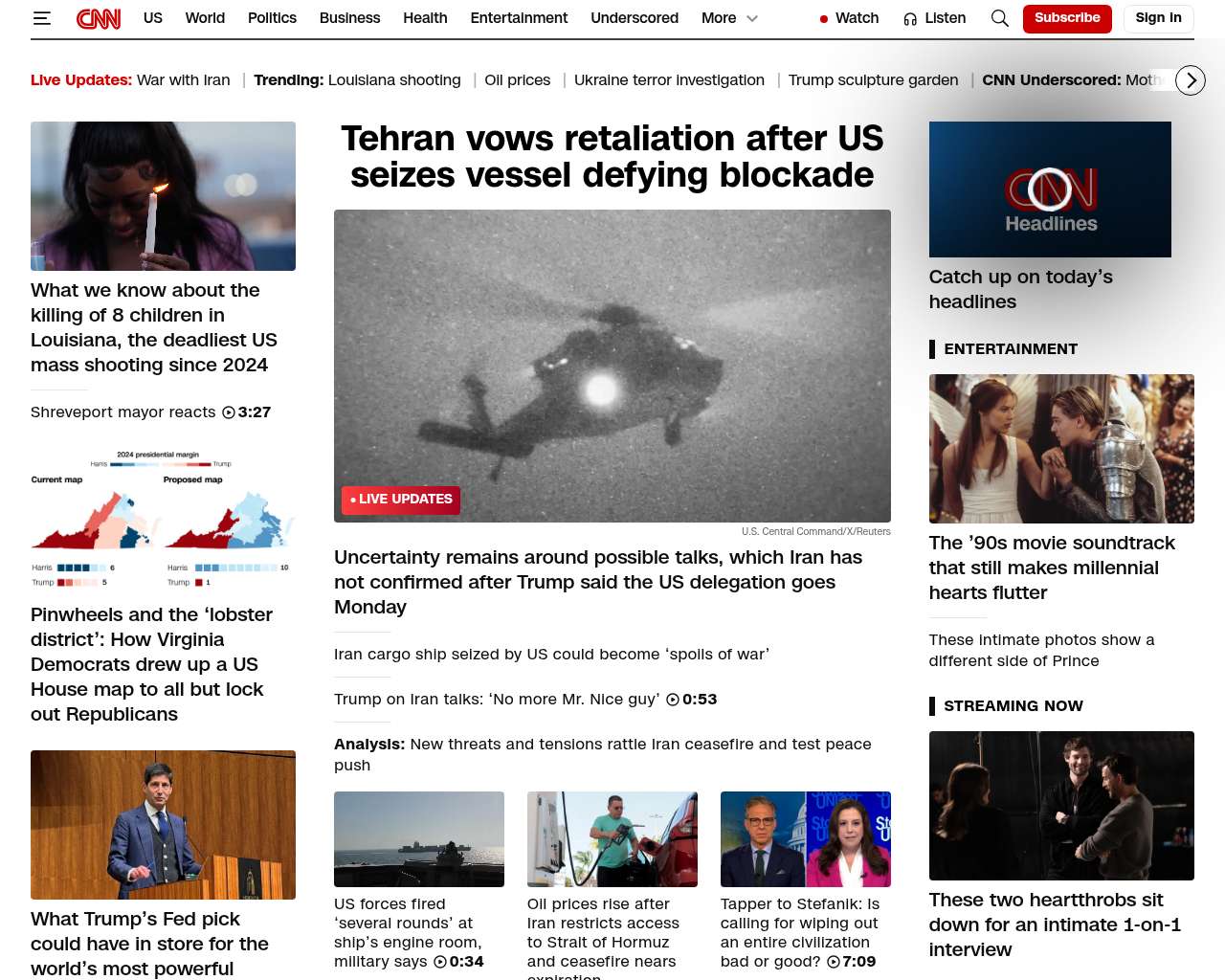Open the War with Iran live updates
Screen dimensions: 1225x980
184,80
